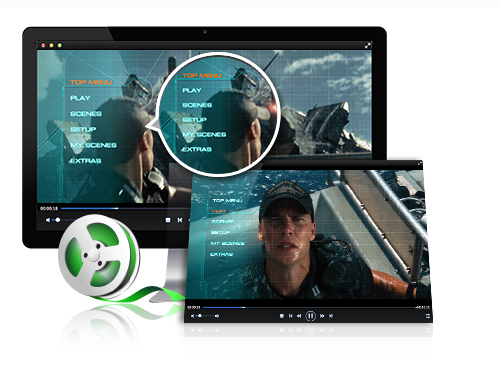Fast forward the video in front player
The image size is (501, 377).
[x=322, y=316]
